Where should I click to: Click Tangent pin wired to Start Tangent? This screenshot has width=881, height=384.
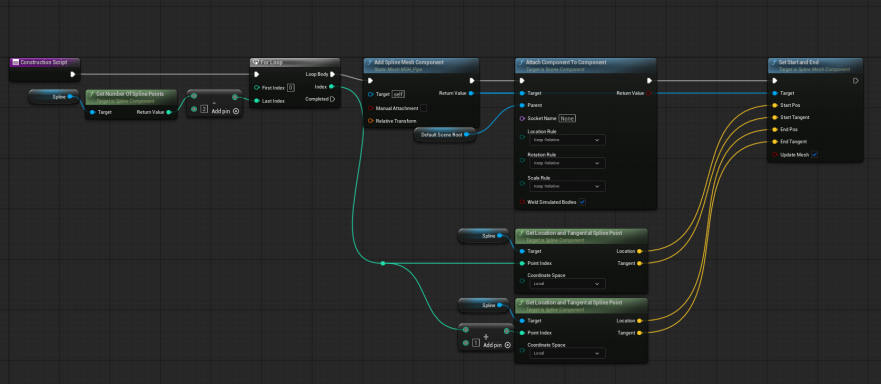(639, 263)
